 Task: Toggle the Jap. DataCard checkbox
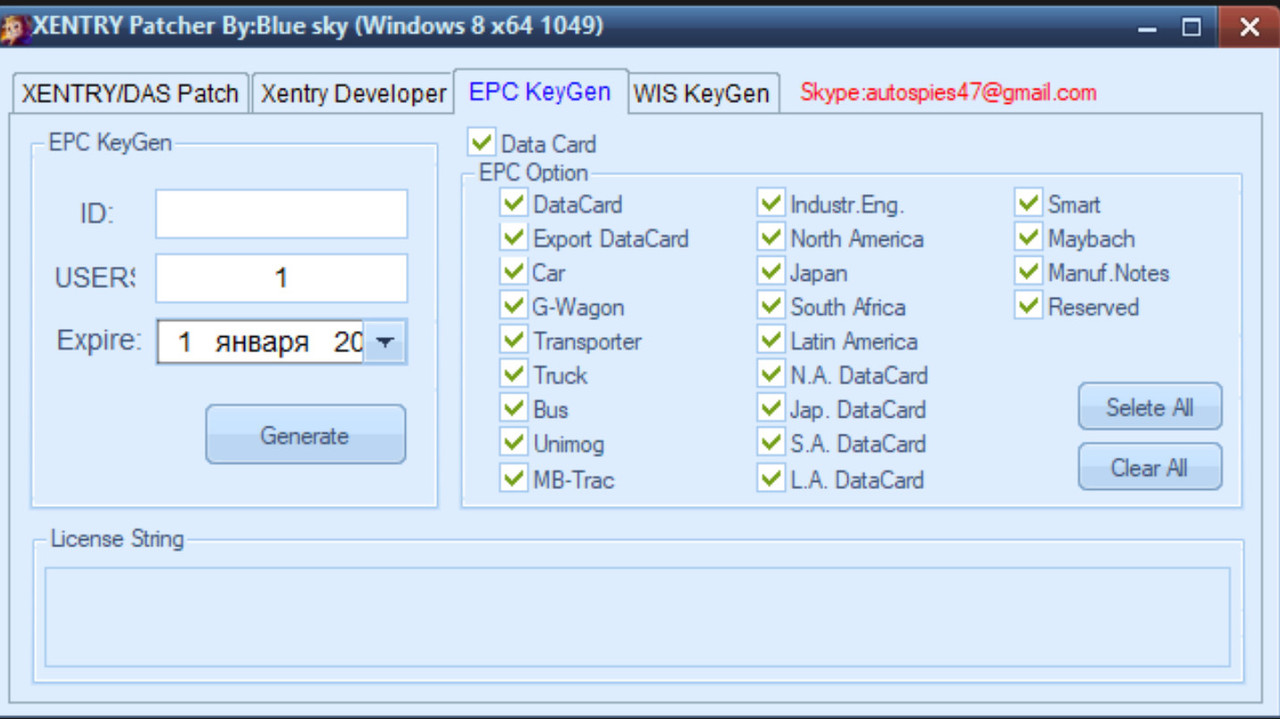click(770, 409)
